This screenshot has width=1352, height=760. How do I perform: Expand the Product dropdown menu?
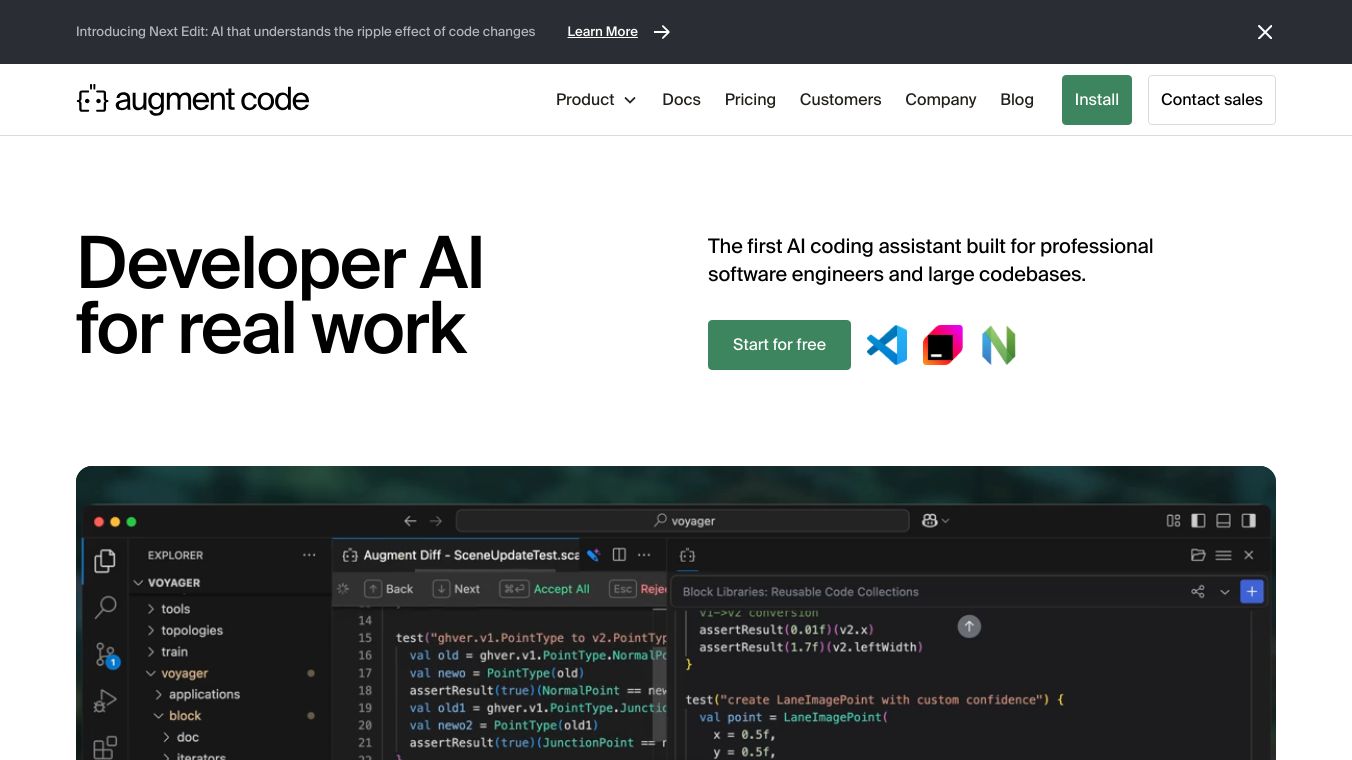(x=596, y=100)
